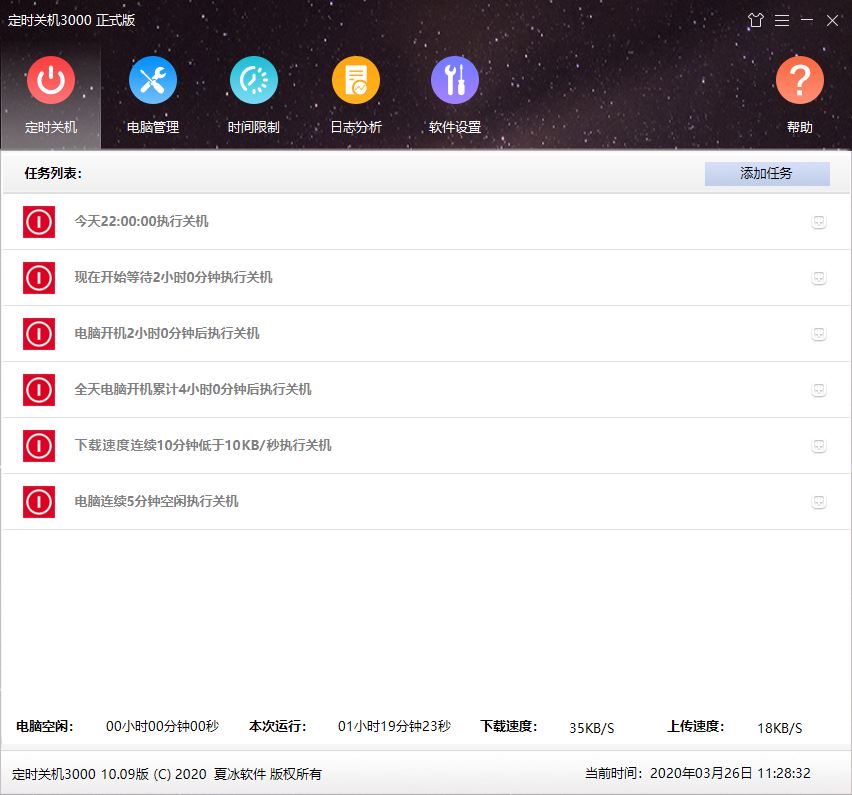Viewport: 852px width, 795px height.
Task: Toggle power icon for 今天22:00:00执行关机 task
Action: coord(39,222)
